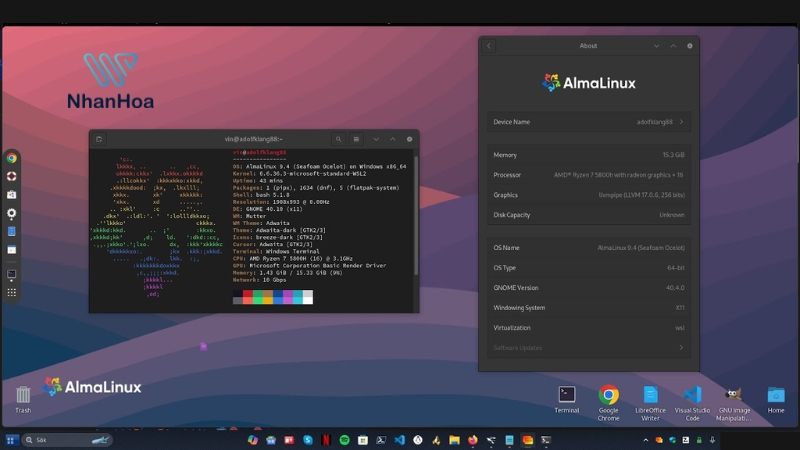Open Microsoft Store from the taskbar

point(363,440)
